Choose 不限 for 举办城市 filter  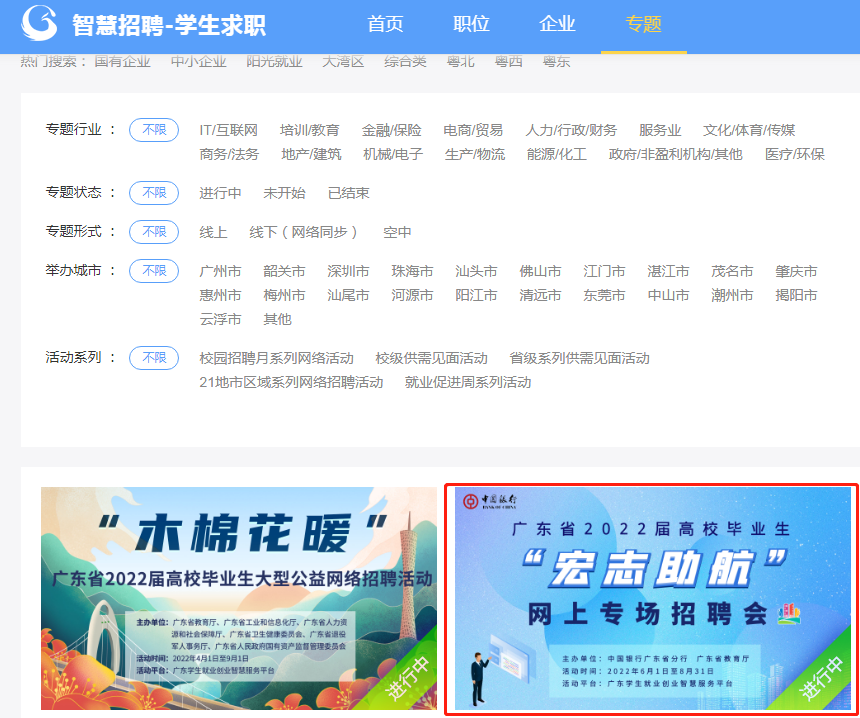click(x=154, y=271)
